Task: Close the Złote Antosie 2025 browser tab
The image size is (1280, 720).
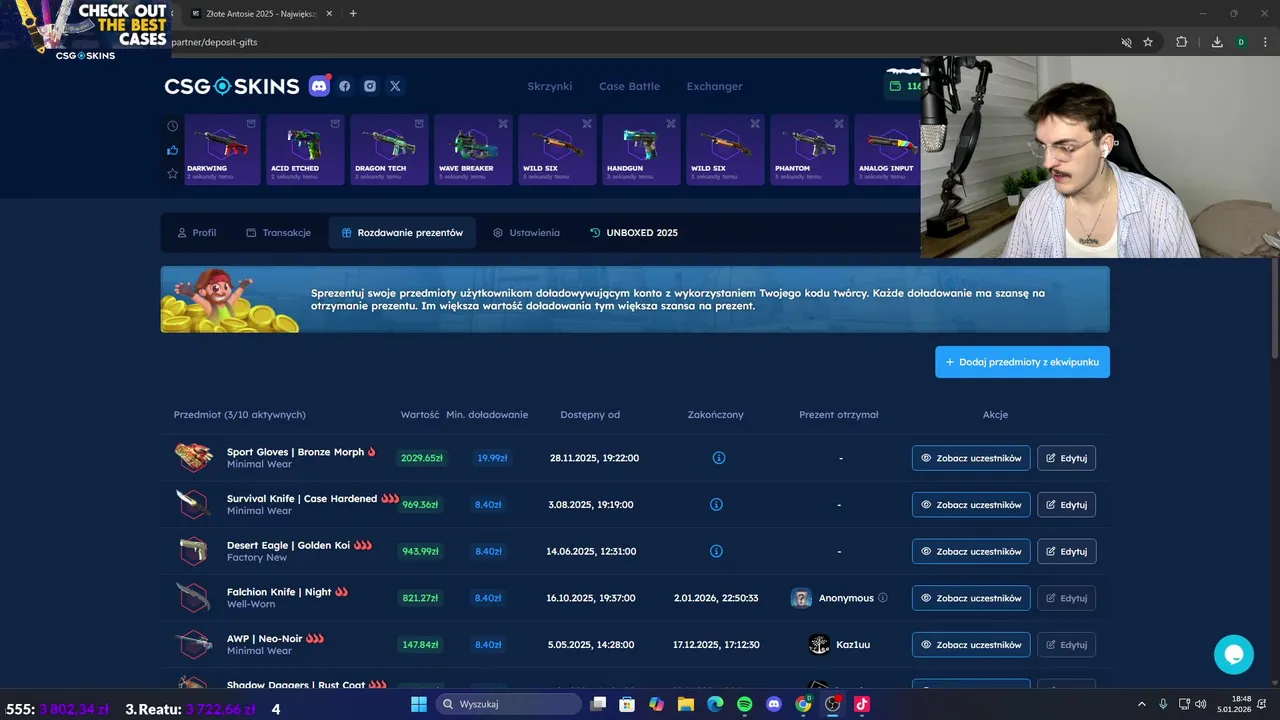Action: (x=330, y=14)
